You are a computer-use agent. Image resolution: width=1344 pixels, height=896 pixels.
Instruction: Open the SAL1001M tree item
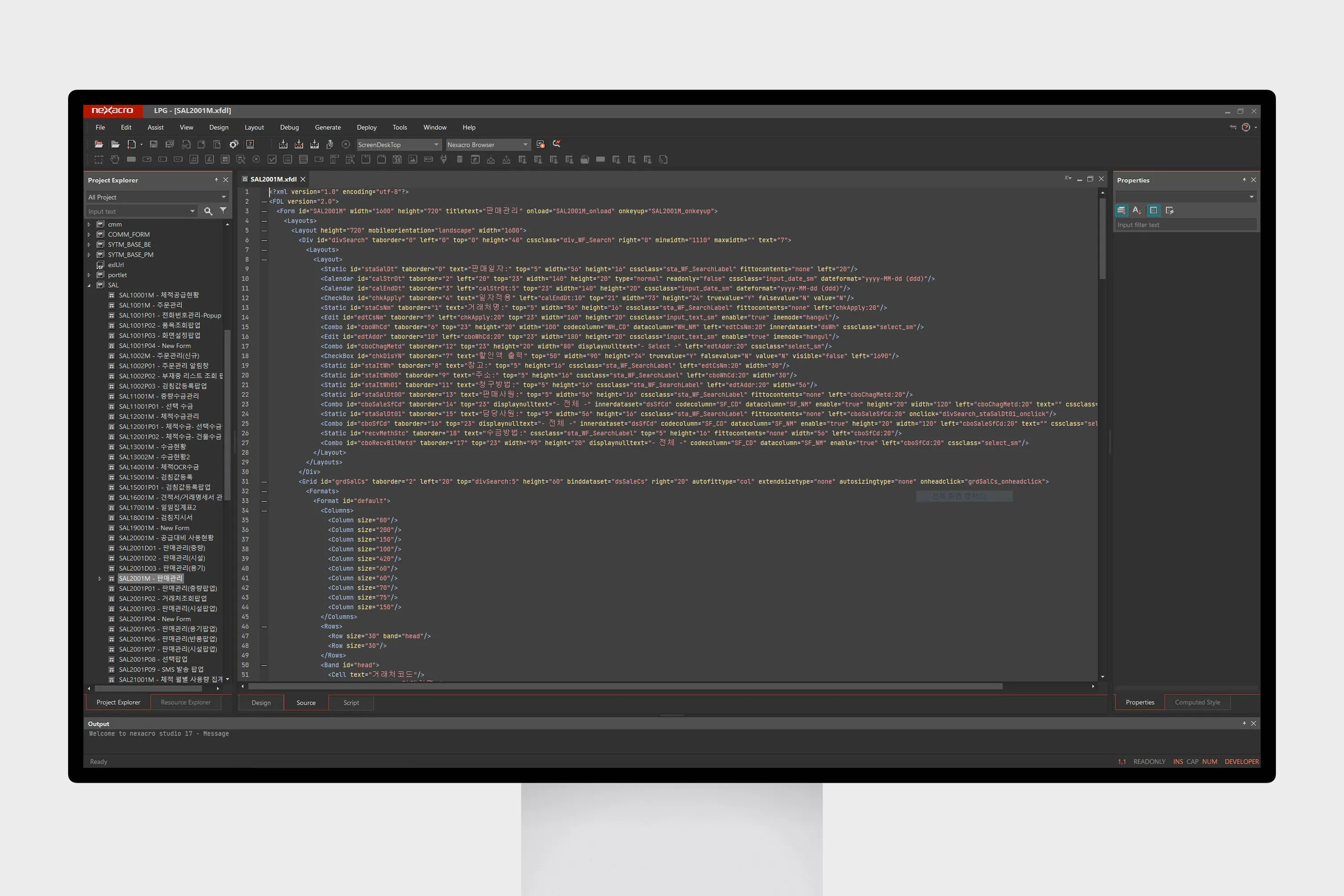point(151,305)
